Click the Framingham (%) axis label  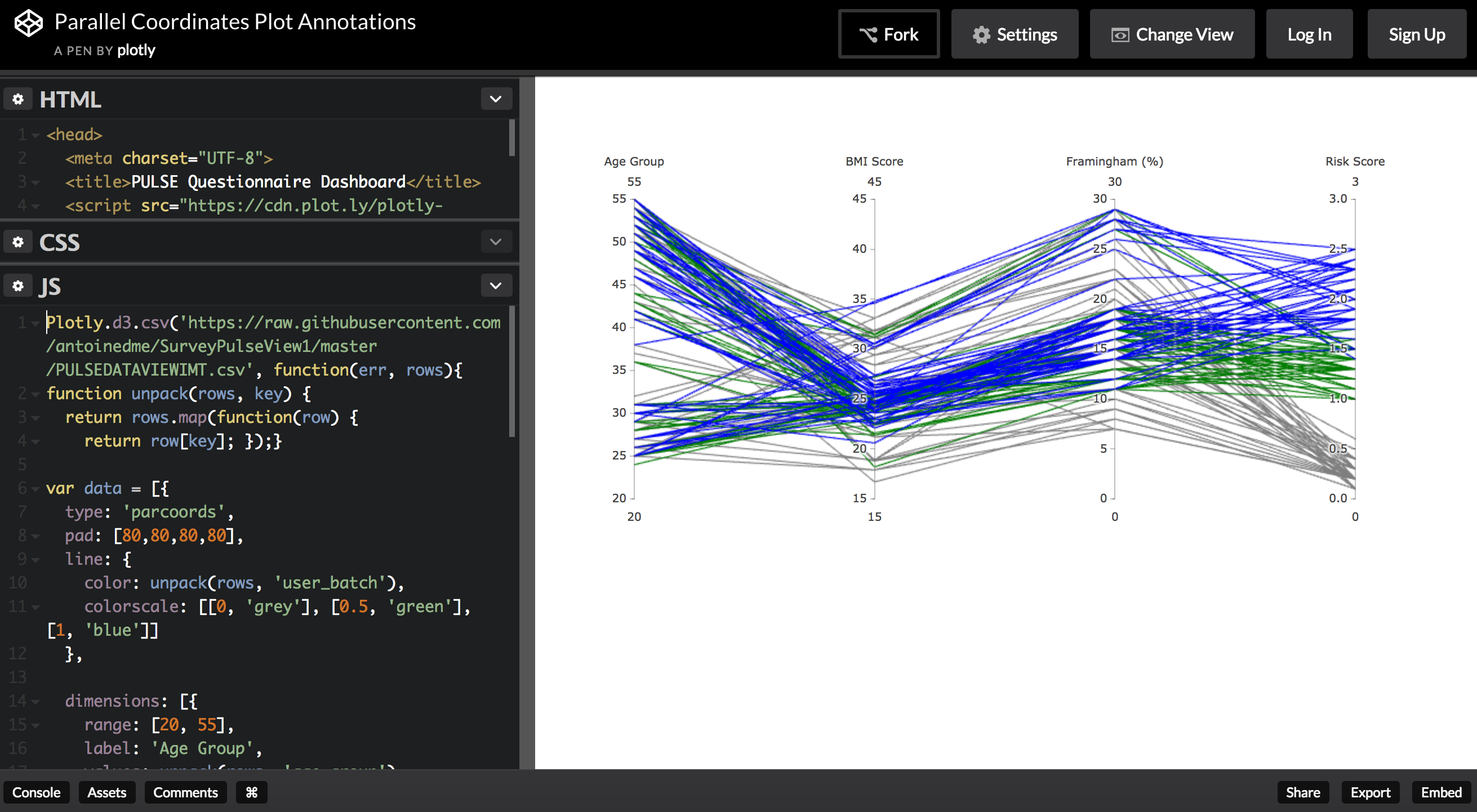tap(1115, 162)
